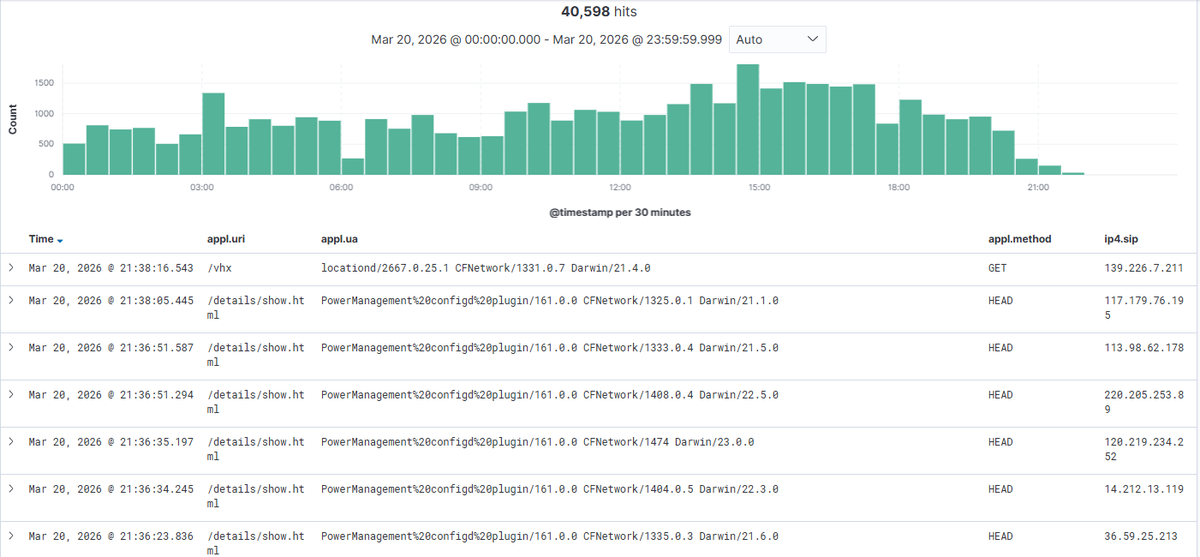Click the tallest histogram bar near 15:00

pos(748,119)
